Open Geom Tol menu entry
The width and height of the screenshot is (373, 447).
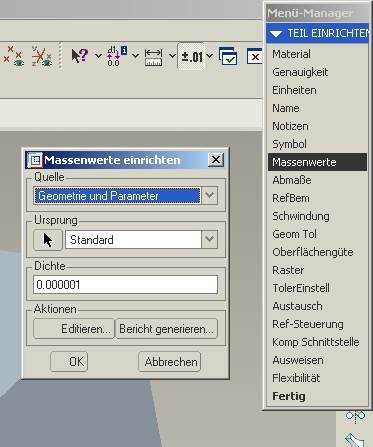(x=317, y=234)
